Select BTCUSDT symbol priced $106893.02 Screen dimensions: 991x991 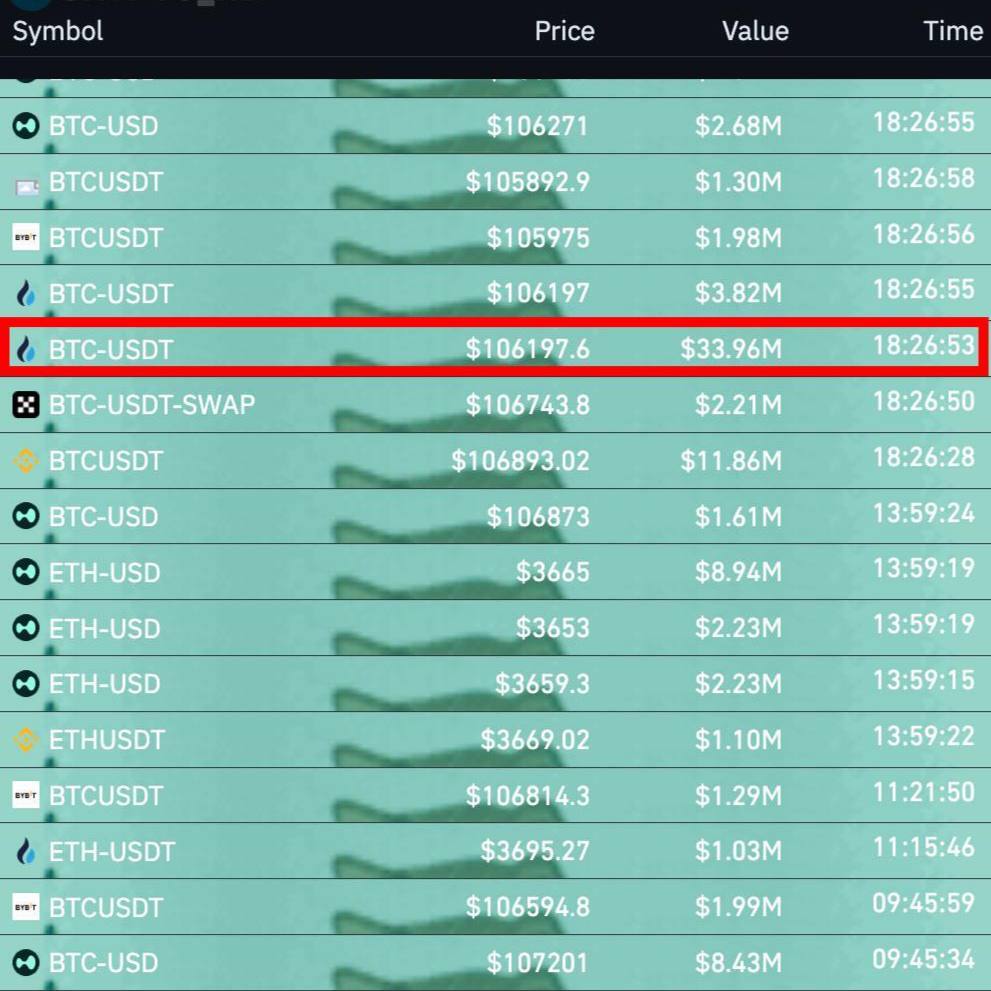106,461
